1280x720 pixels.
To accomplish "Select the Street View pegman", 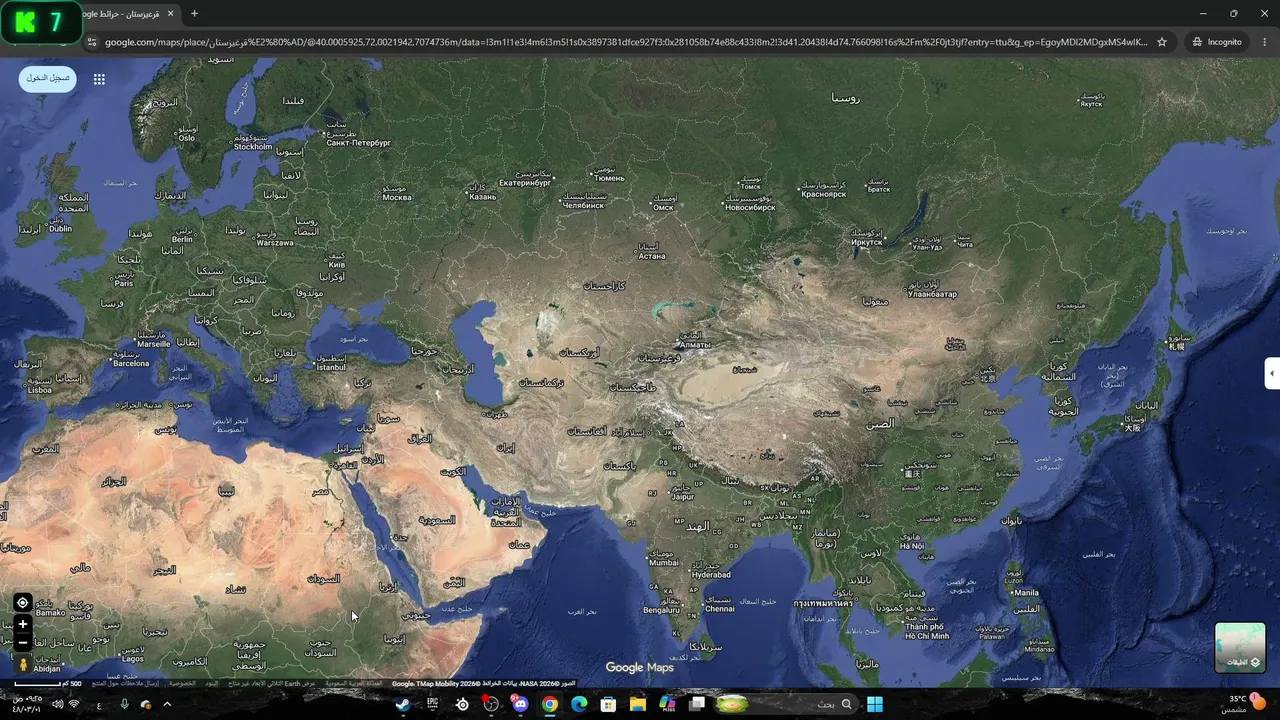I will coord(22,664).
